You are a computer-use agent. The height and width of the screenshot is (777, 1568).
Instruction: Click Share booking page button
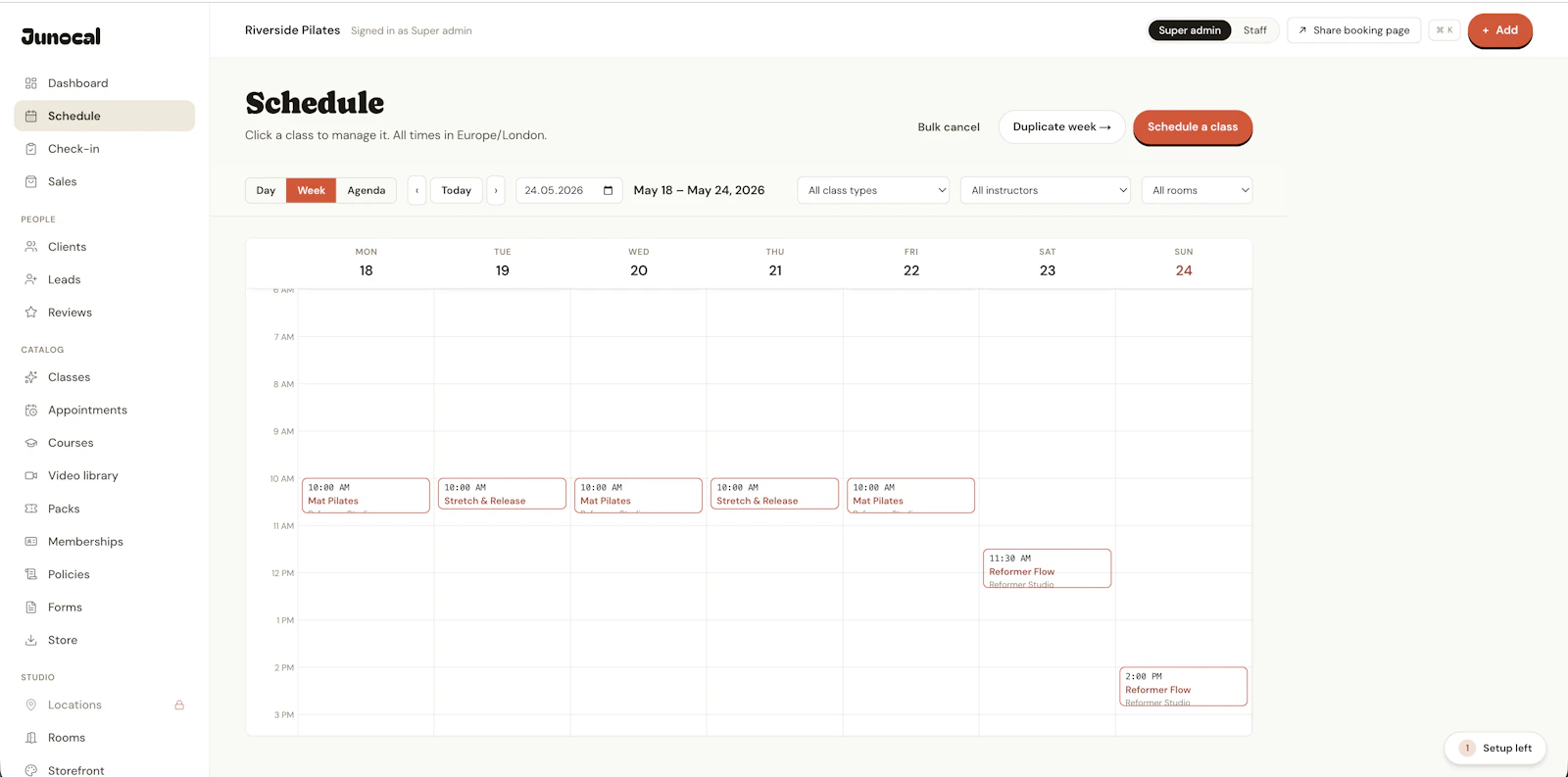(x=1353, y=30)
